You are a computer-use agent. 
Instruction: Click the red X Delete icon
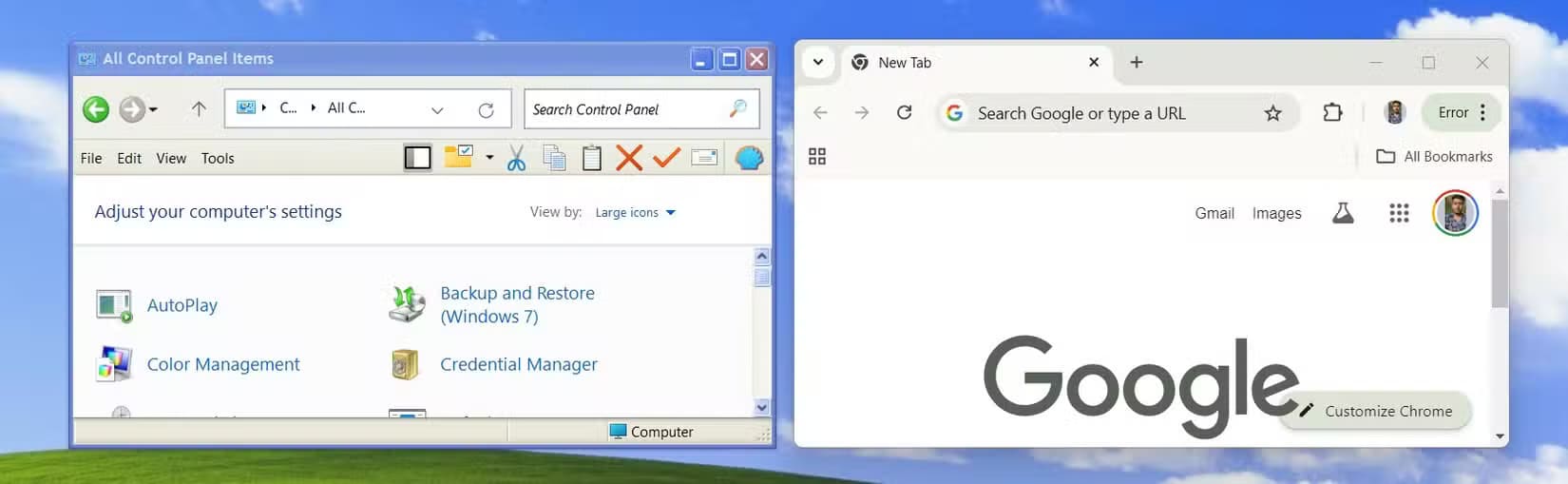click(629, 158)
